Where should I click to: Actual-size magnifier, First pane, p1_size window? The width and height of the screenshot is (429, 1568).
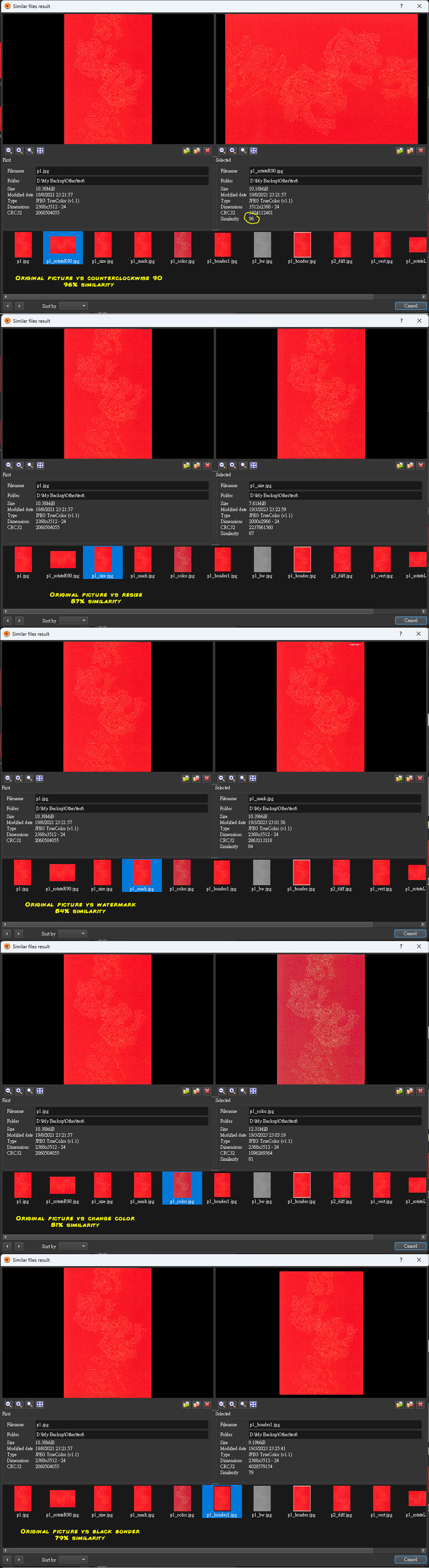click(30, 465)
